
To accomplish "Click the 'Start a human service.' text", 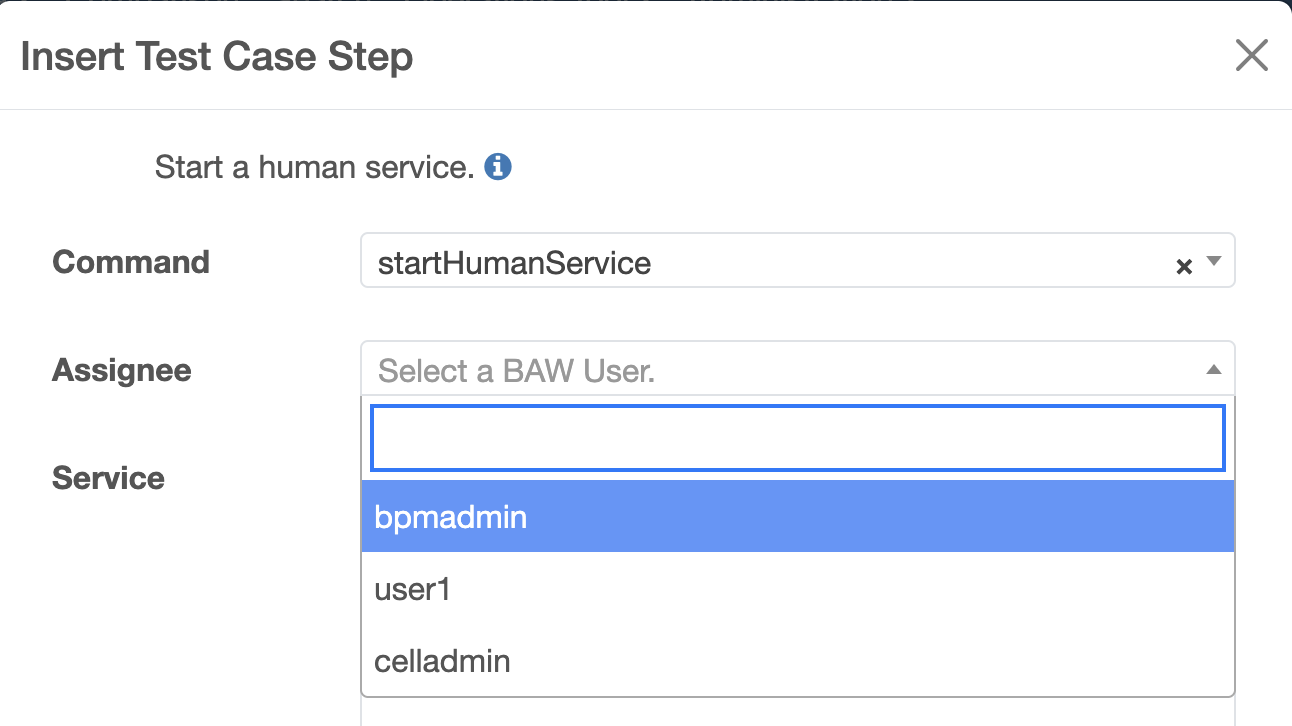I will (314, 167).
